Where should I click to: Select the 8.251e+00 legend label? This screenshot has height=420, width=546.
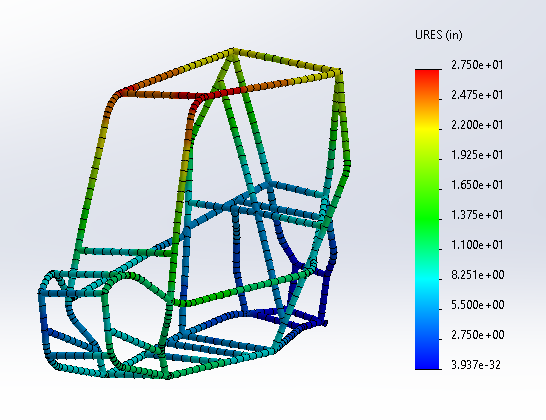[x=478, y=275]
